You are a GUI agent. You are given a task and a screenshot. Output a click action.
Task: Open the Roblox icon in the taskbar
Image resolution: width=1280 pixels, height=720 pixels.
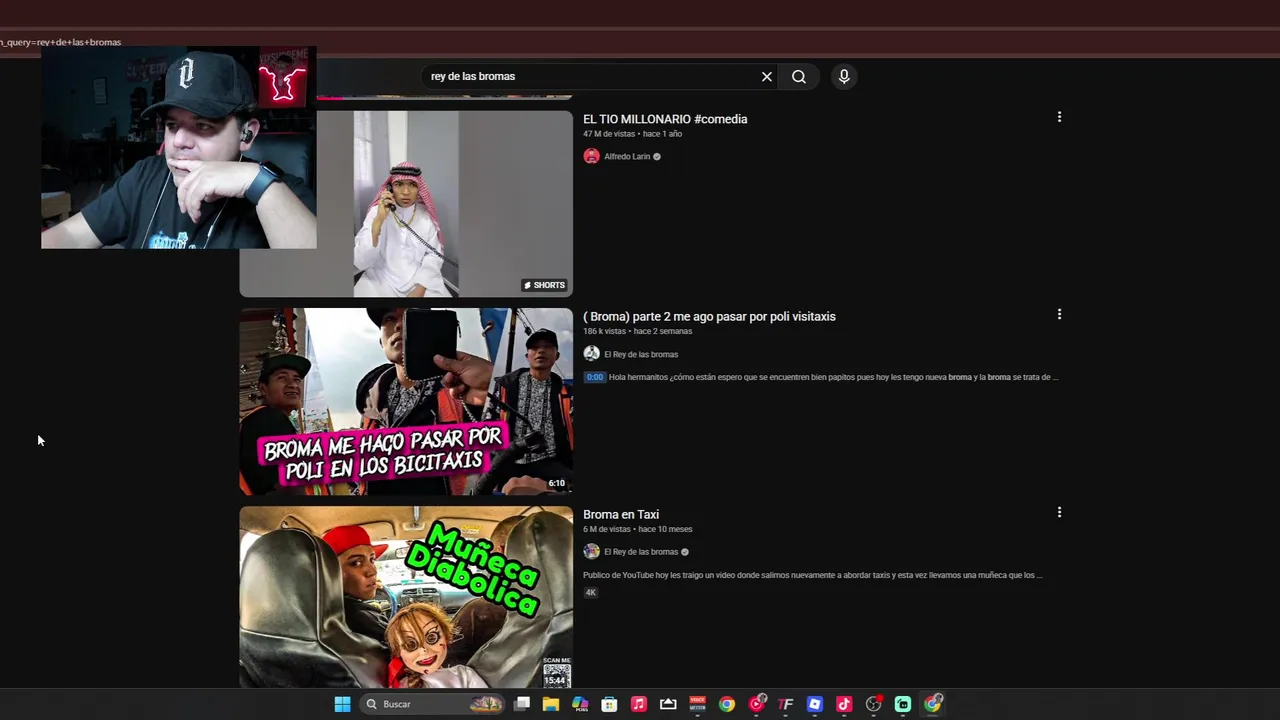815,704
